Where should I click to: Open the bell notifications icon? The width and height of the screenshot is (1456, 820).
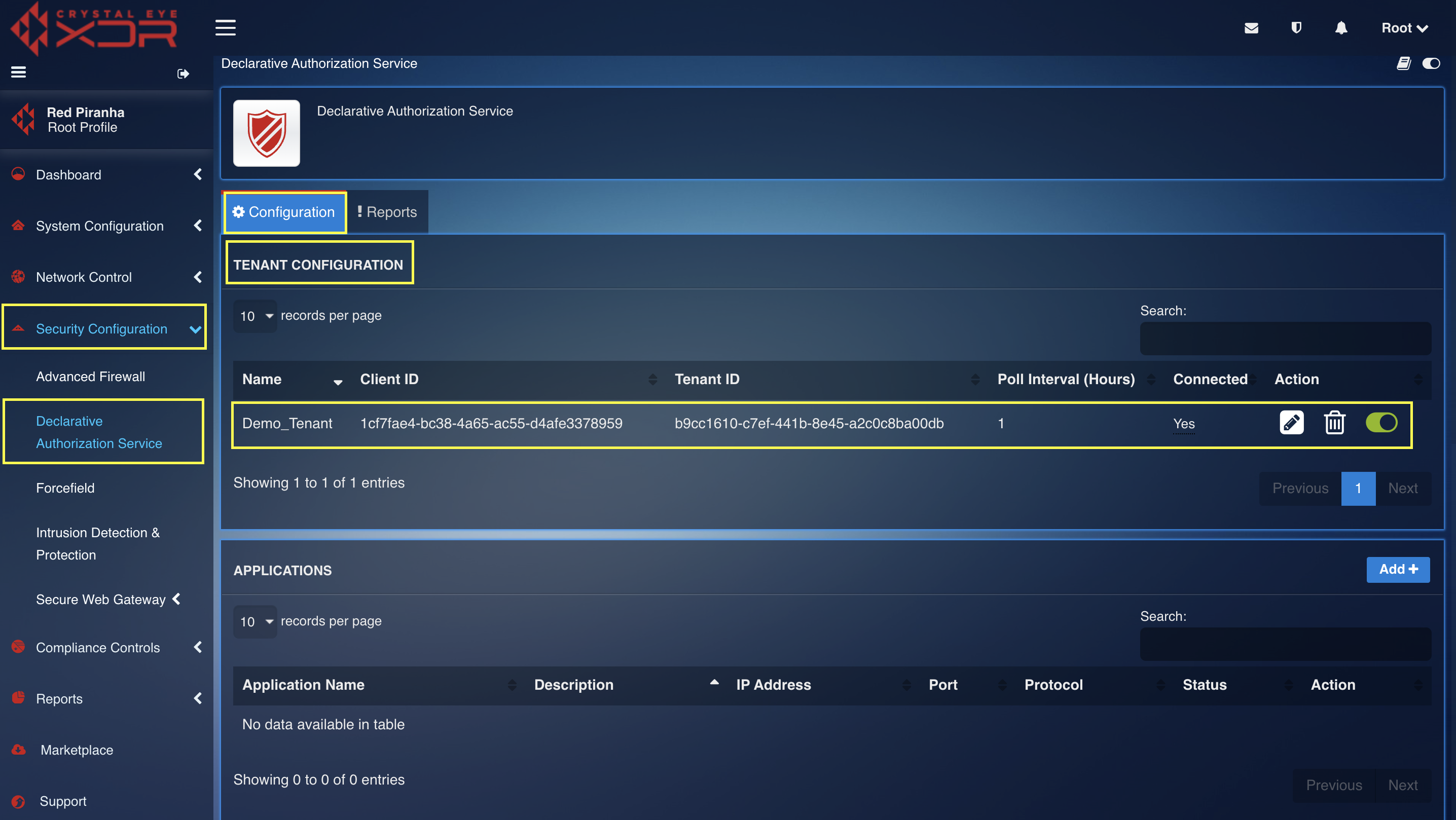coord(1341,28)
